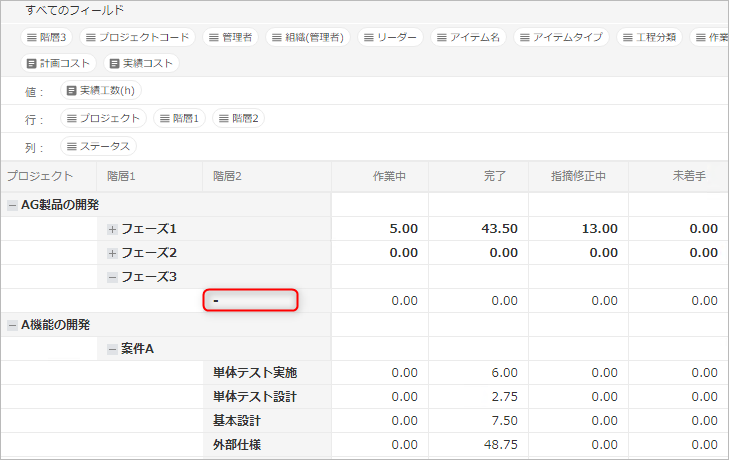Screen dimensions: 729x460
Task: Collapse the AG製品の開発 project row
Action: [12, 205]
